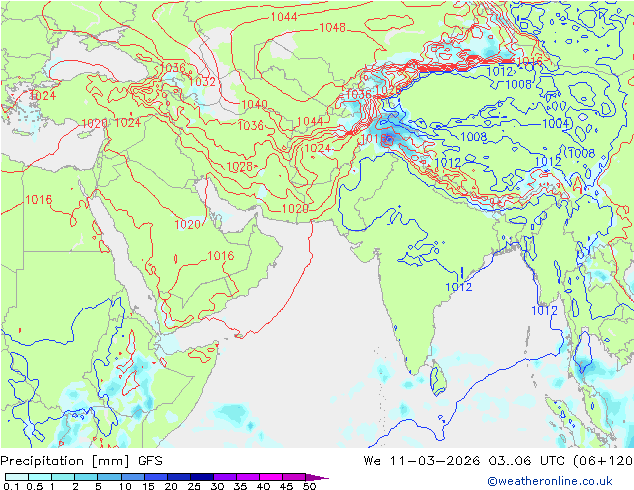Click the blue '1004' isobar label
Viewport: 634px width, 490px height.
[x=556, y=123]
